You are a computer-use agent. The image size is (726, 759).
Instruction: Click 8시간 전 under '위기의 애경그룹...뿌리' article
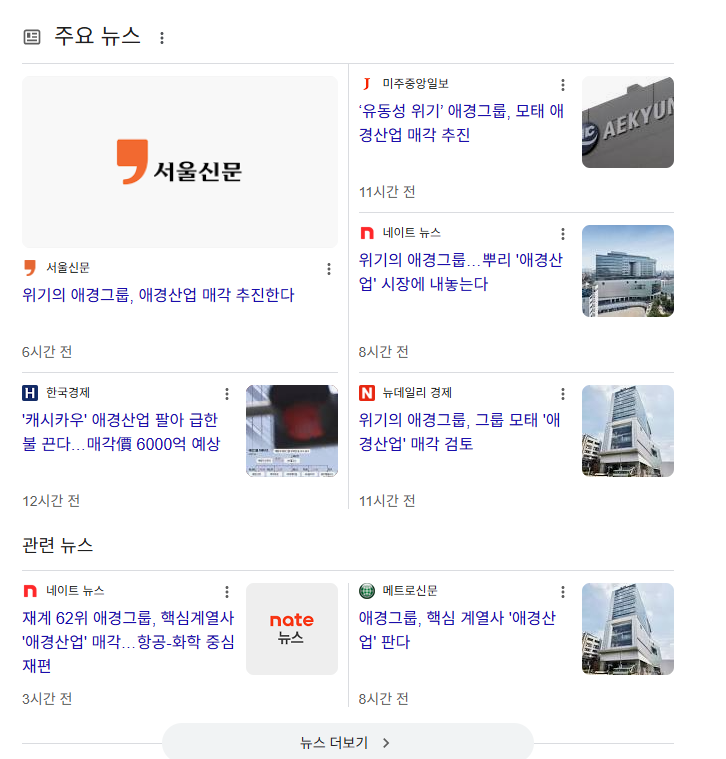point(383,352)
